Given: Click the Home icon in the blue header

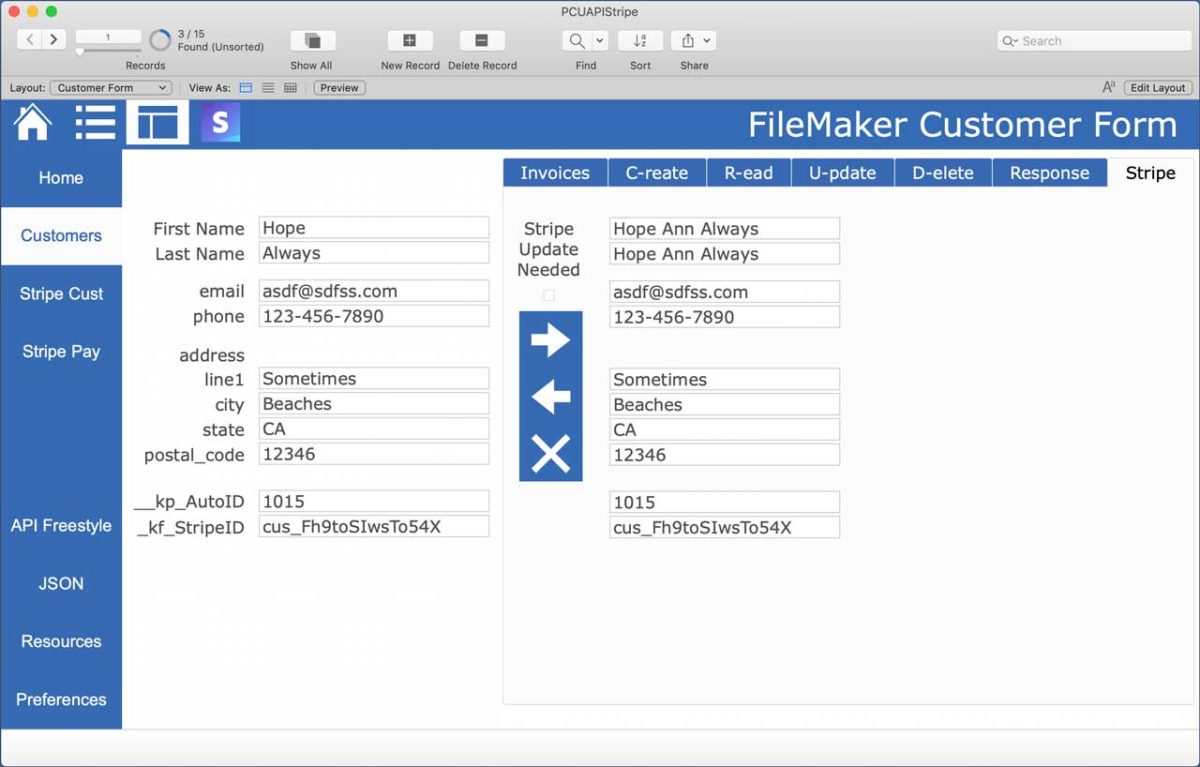Looking at the screenshot, I should click(31, 122).
